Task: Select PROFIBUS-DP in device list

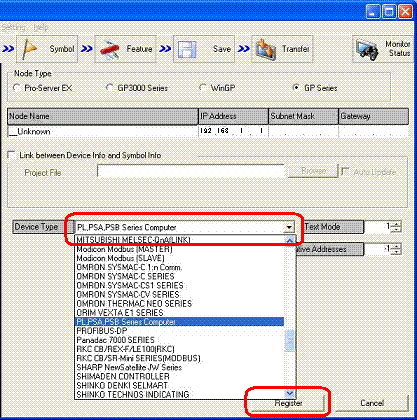Action: coord(180,331)
